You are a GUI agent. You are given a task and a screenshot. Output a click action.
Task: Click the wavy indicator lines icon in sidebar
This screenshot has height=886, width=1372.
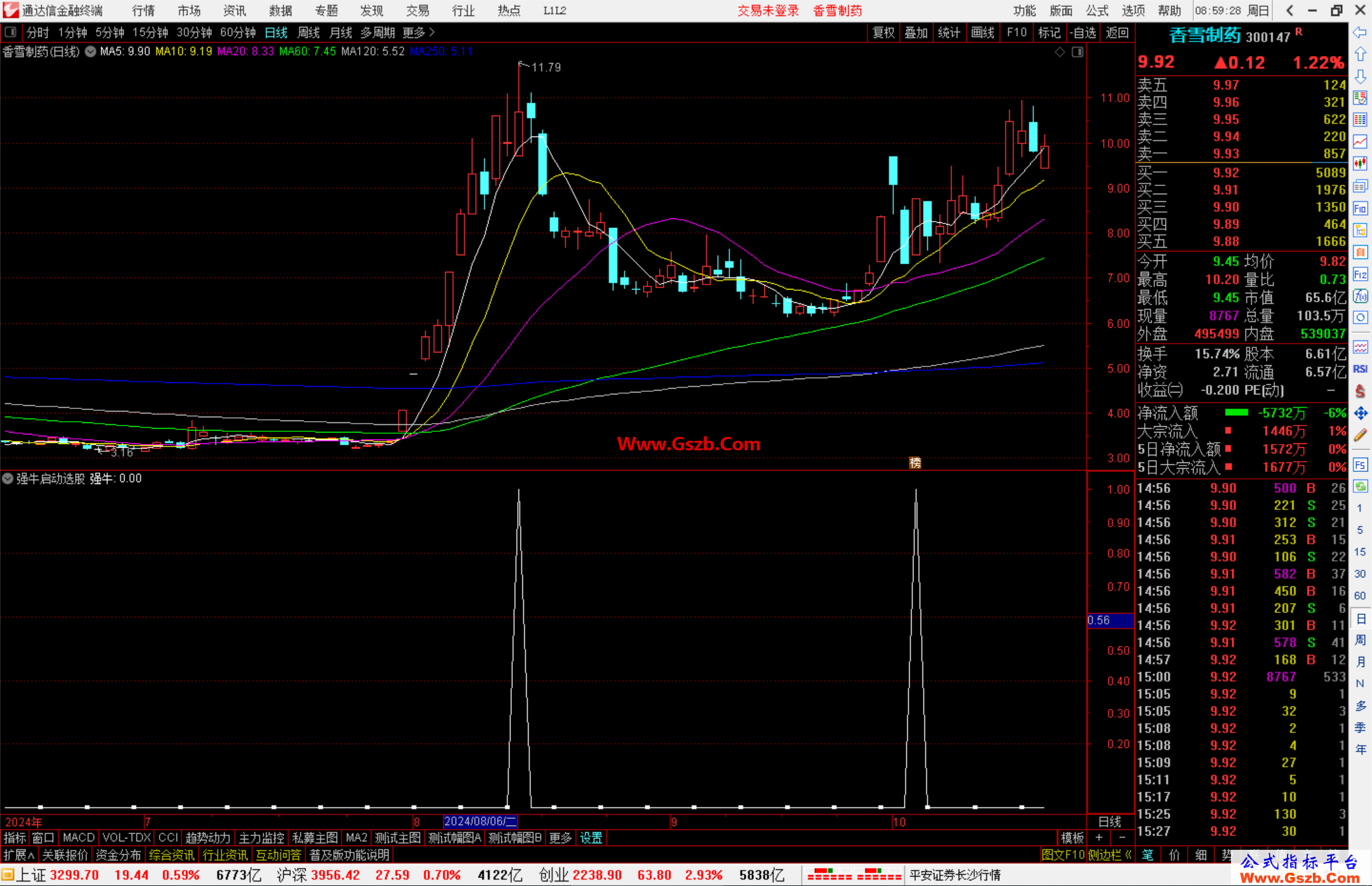point(1359,347)
